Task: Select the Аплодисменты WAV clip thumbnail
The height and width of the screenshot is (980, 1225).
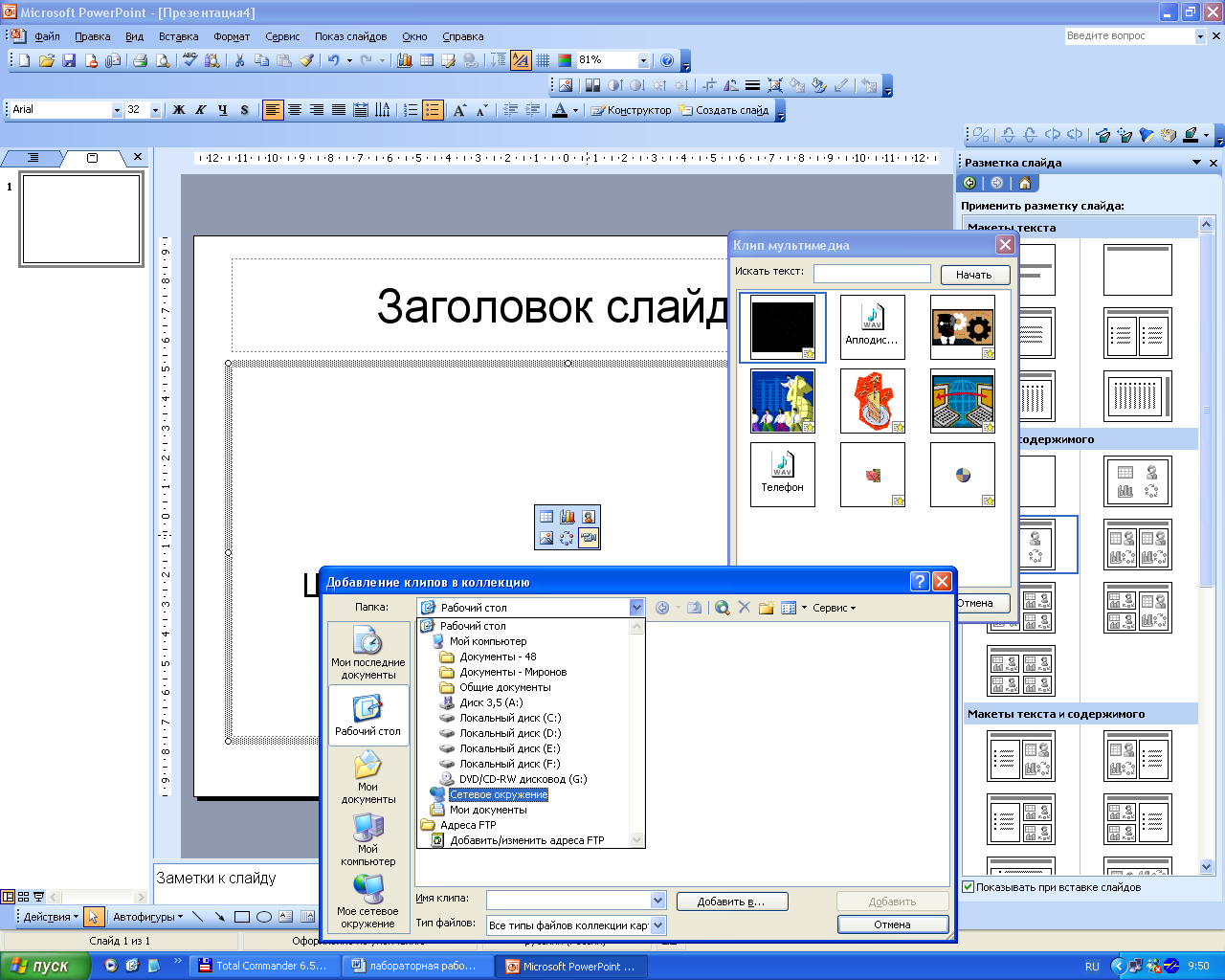Action: [x=872, y=326]
